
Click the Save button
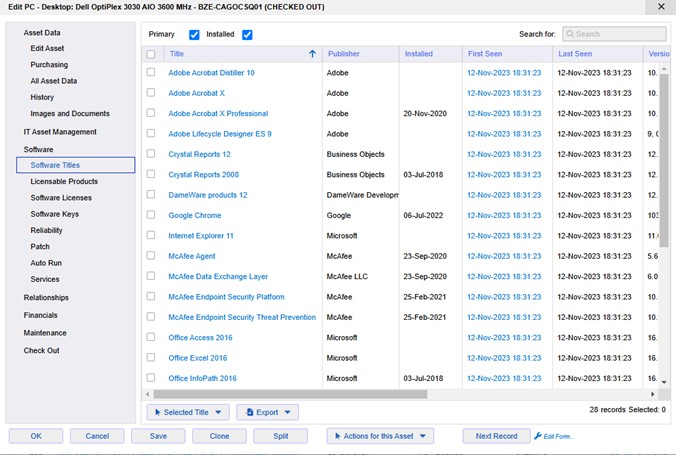(158, 436)
